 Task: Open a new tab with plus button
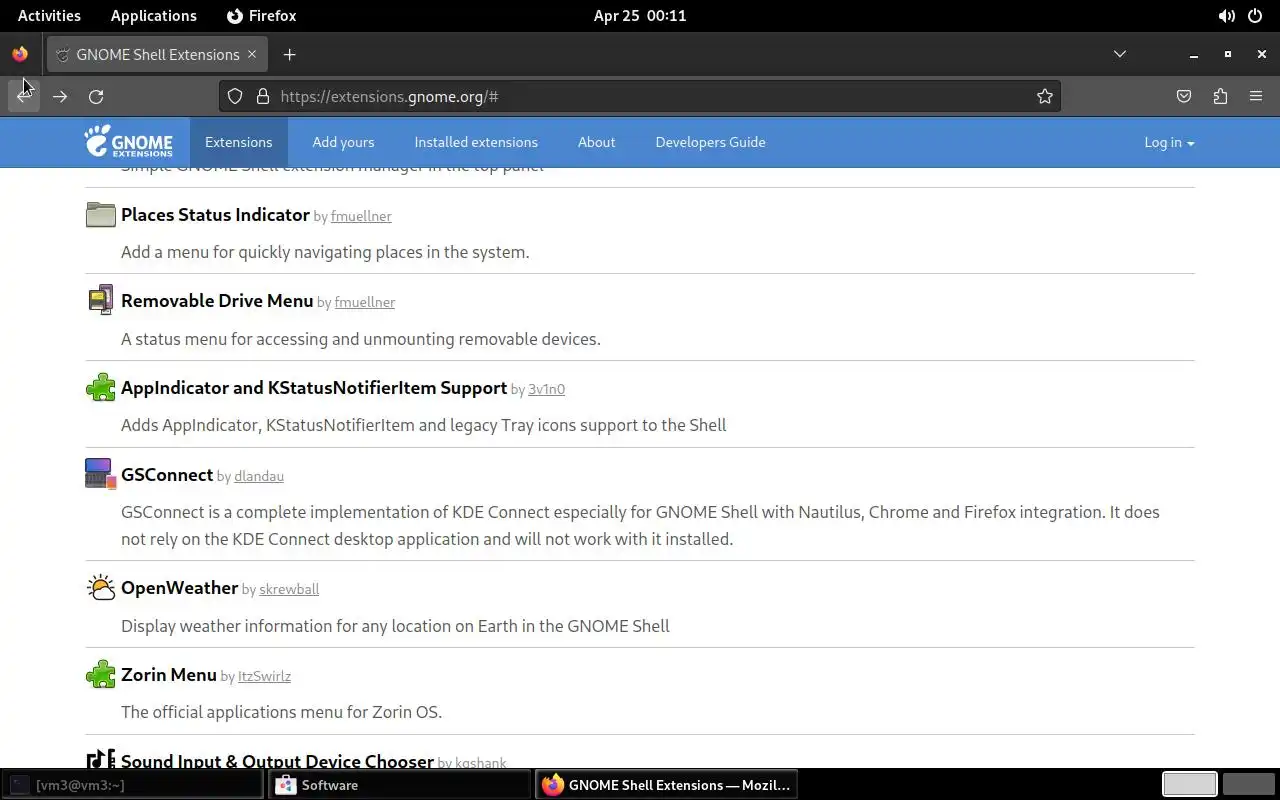click(x=289, y=54)
